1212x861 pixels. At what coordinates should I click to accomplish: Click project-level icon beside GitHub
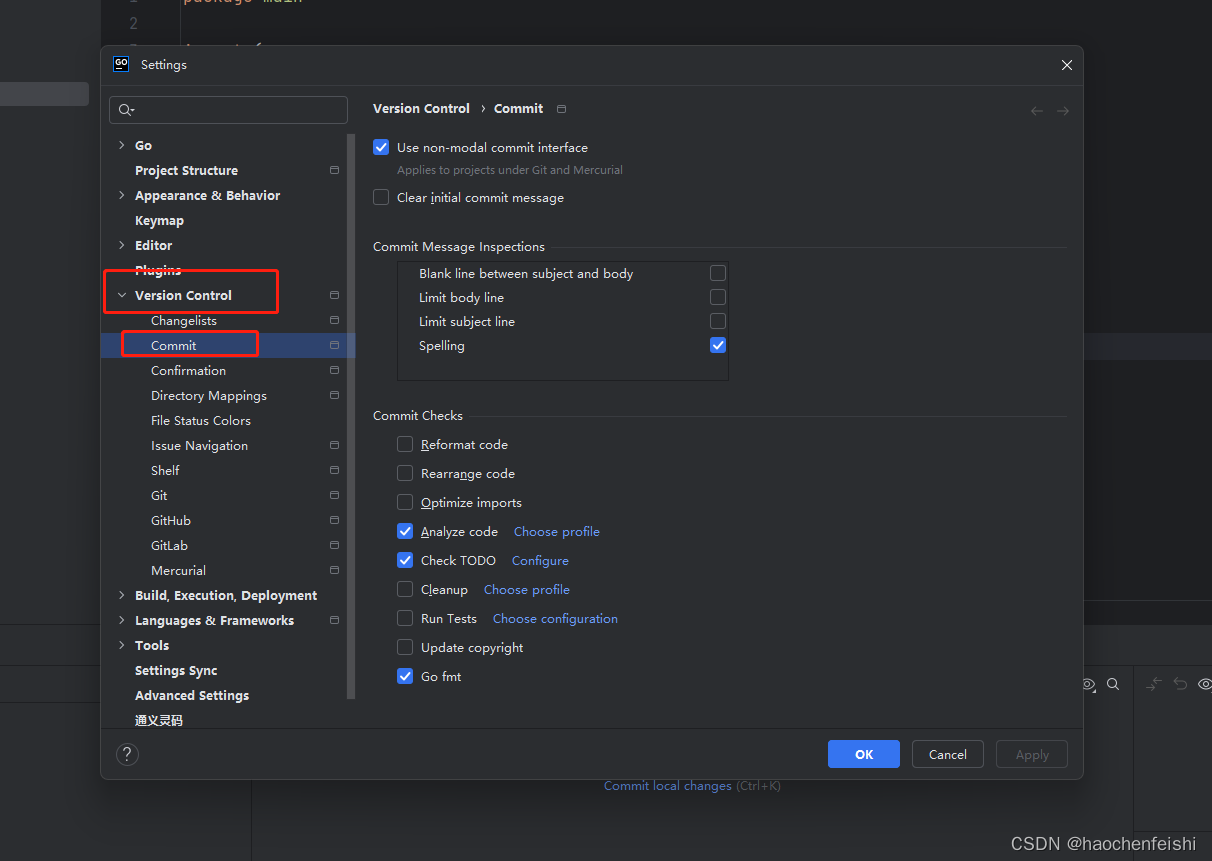[334, 520]
